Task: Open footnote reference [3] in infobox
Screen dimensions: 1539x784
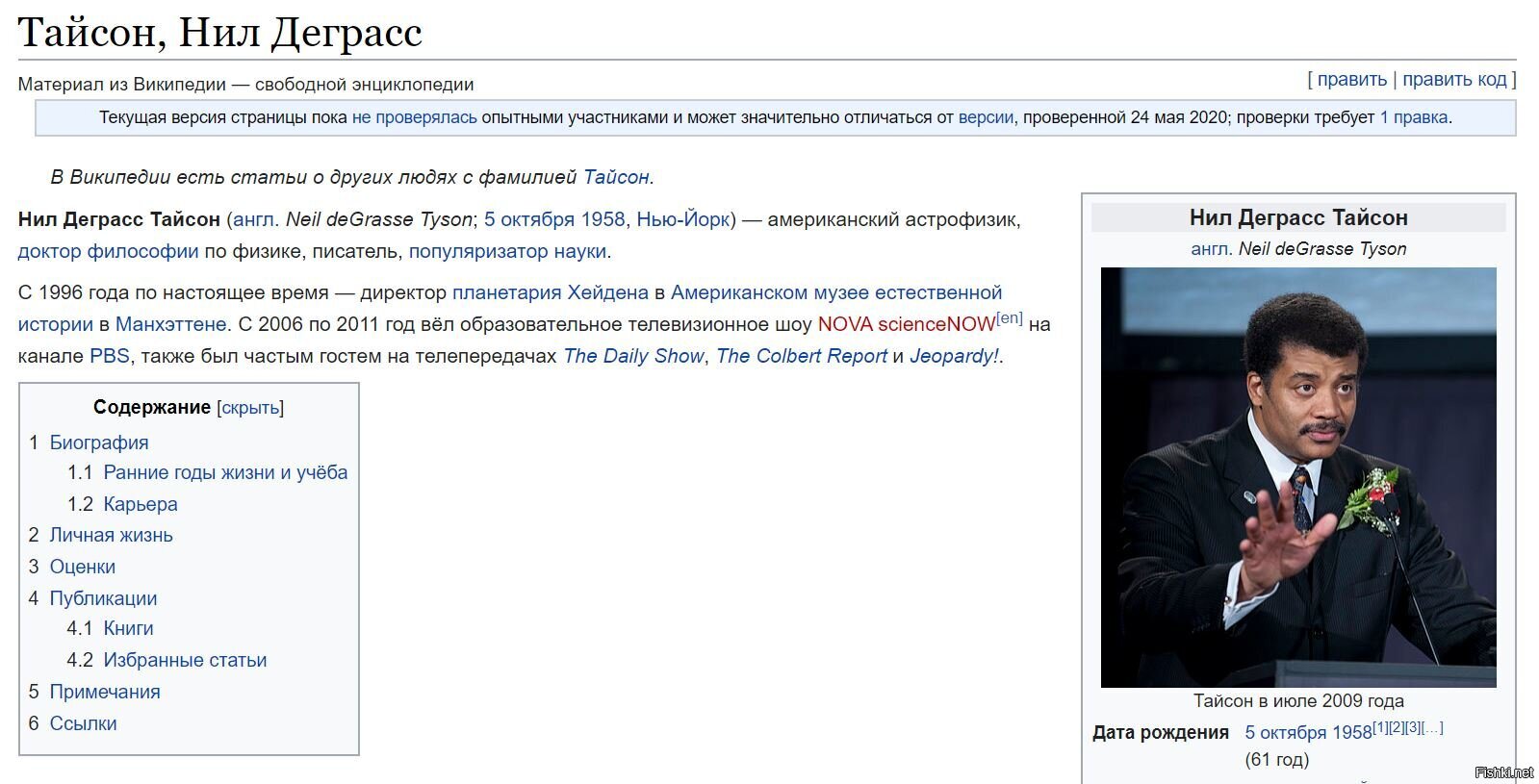Action: pos(1414,727)
